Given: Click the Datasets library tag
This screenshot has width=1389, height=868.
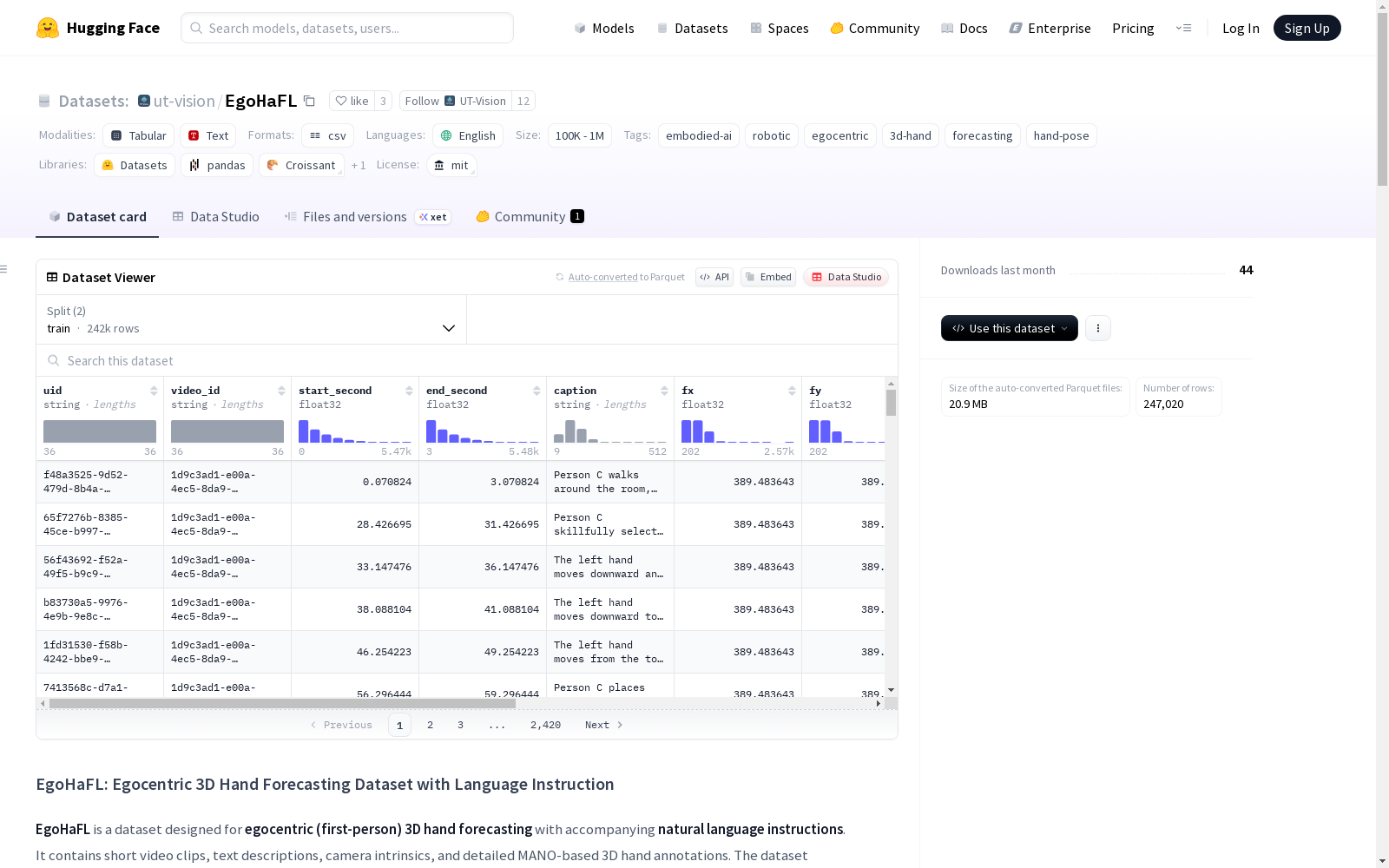Looking at the screenshot, I should [135, 165].
